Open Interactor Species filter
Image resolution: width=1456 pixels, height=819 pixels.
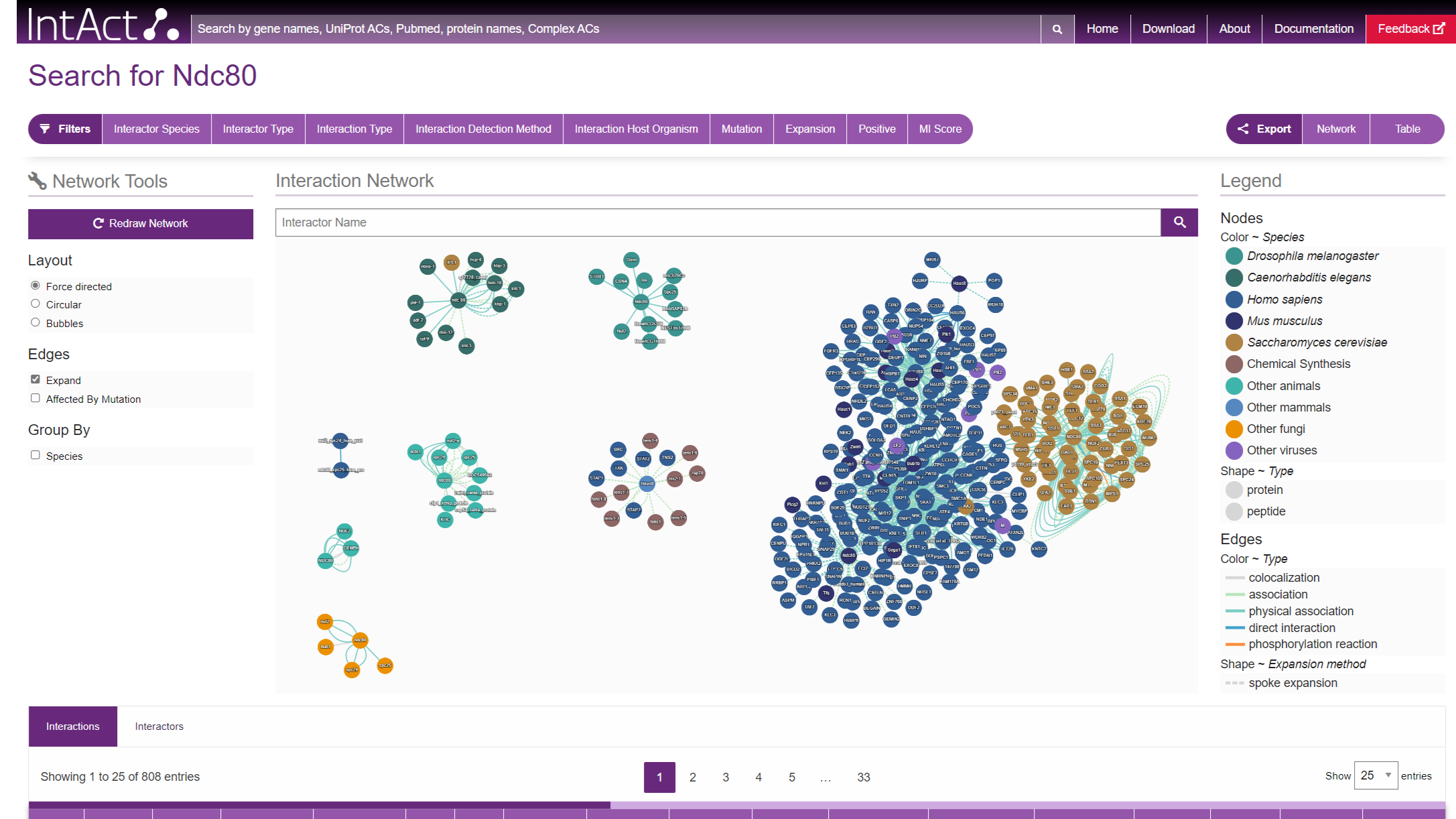pyautogui.click(x=157, y=129)
